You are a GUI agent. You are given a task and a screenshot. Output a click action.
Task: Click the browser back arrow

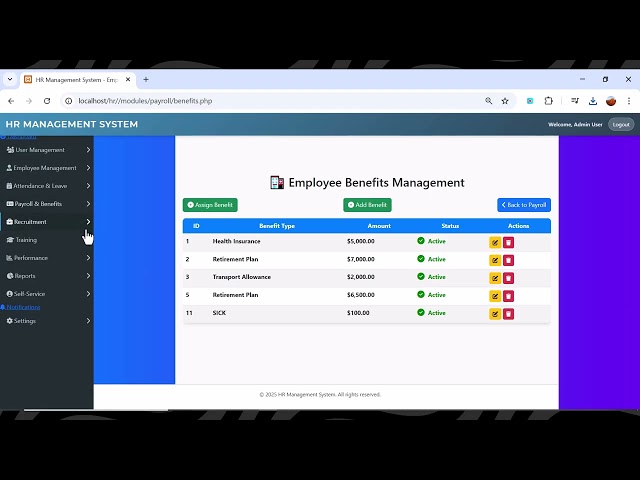(11, 101)
